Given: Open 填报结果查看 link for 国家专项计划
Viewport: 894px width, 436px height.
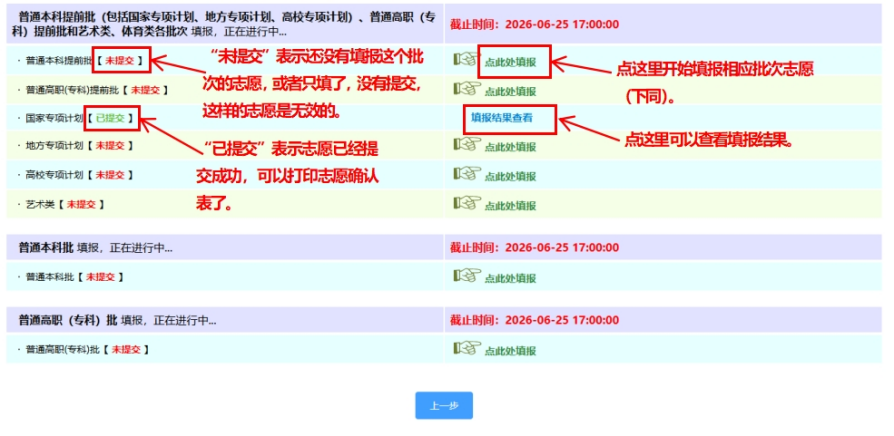Looking at the screenshot, I should [502, 118].
